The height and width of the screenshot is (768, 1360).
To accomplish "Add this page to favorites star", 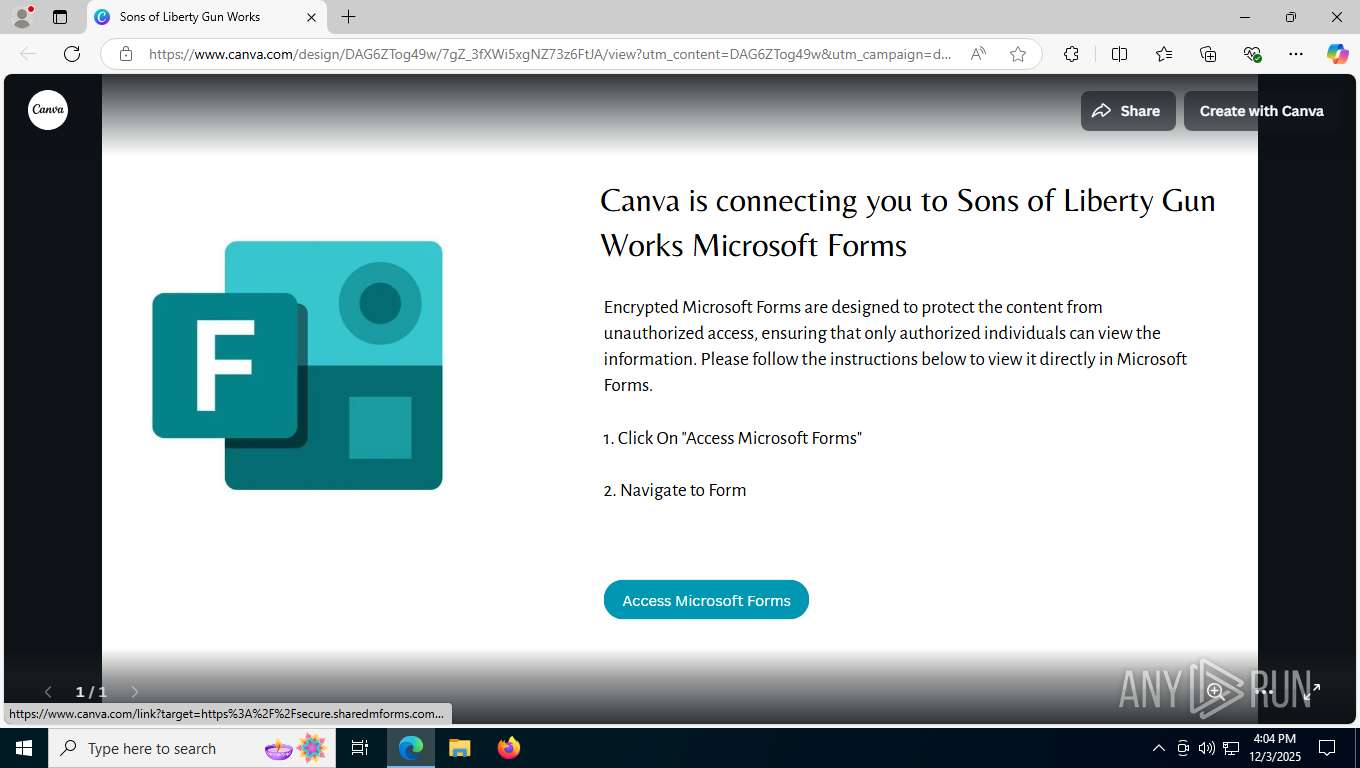I will [x=1018, y=54].
